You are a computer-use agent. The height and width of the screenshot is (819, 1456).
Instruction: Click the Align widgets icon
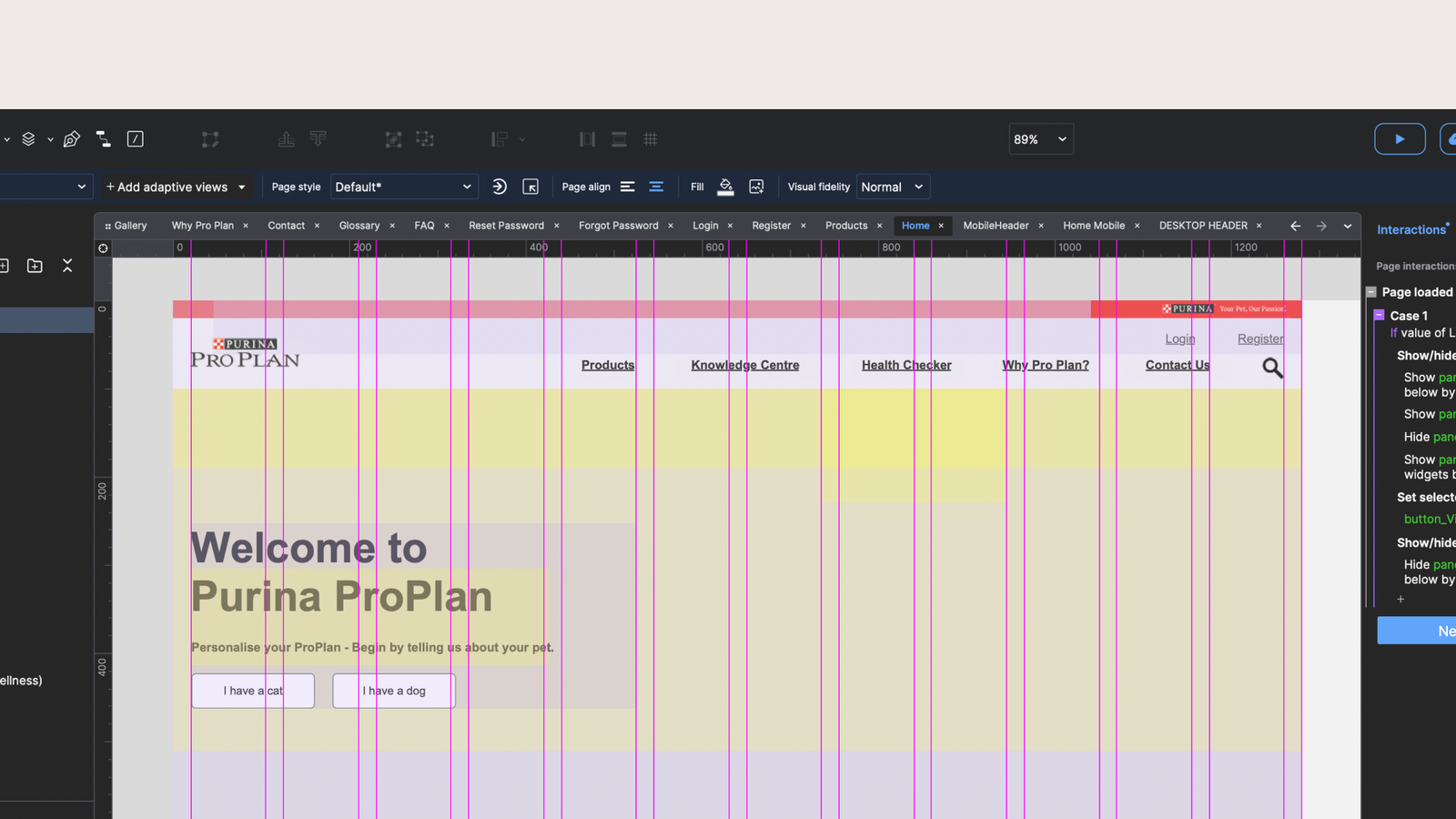click(x=500, y=139)
